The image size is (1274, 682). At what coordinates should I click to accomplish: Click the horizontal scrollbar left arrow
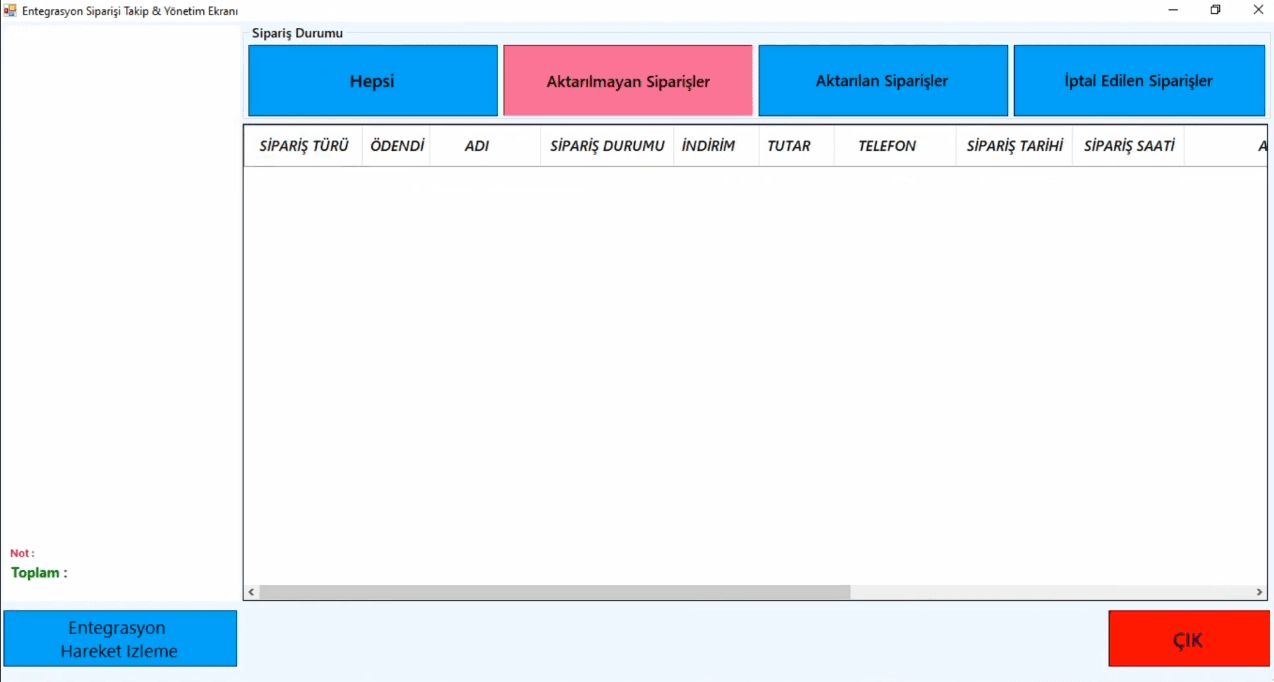(x=251, y=592)
